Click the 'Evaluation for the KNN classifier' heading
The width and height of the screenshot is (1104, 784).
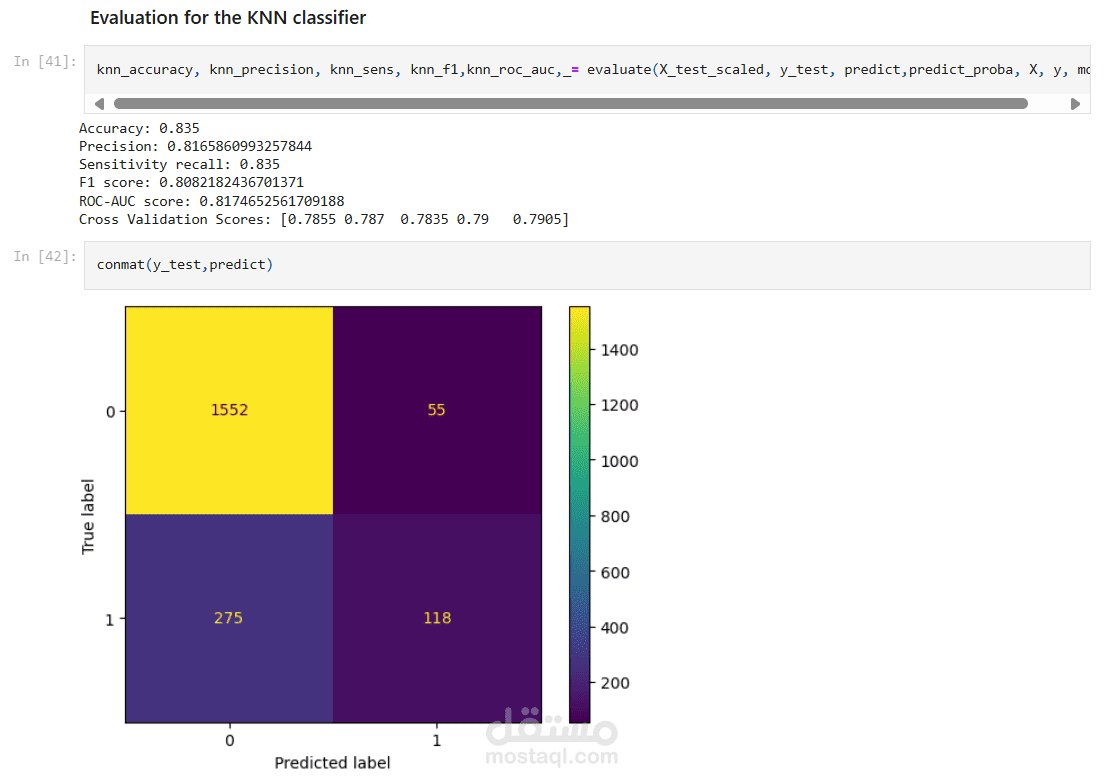(228, 18)
